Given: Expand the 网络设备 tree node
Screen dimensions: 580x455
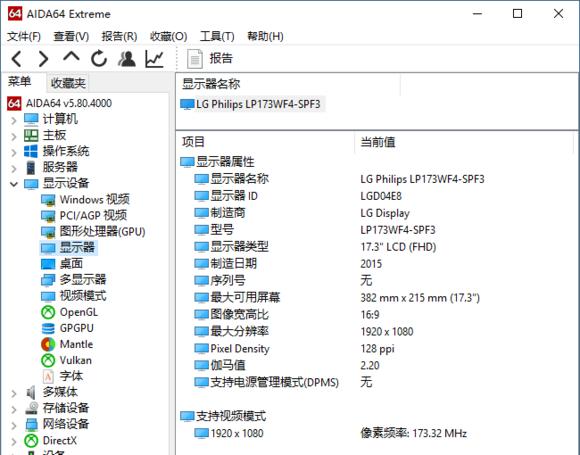Looking at the screenshot, I should (x=14, y=425).
